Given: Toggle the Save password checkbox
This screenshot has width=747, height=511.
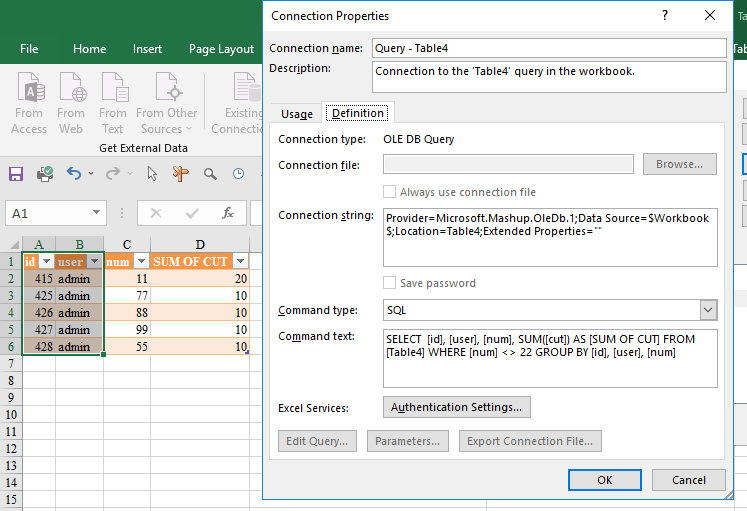Looking at the screenshot, I should (x=390, y=283).
